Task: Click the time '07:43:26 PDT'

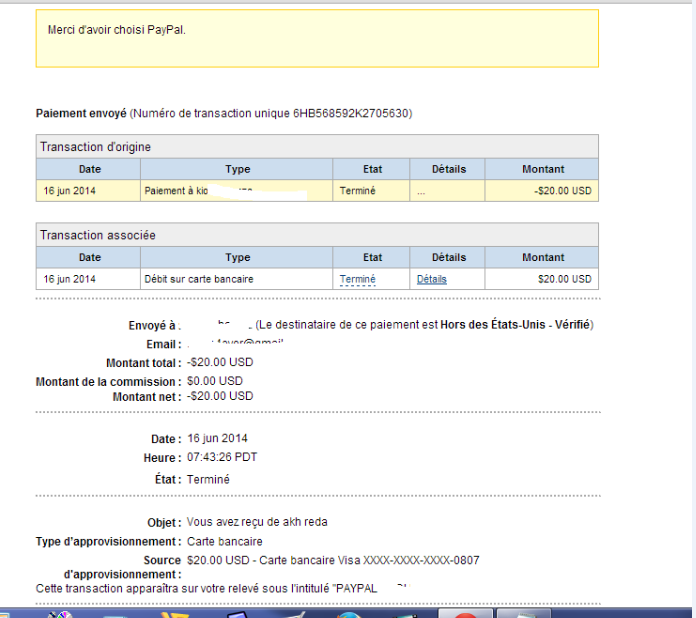Action: coord(222,457)
